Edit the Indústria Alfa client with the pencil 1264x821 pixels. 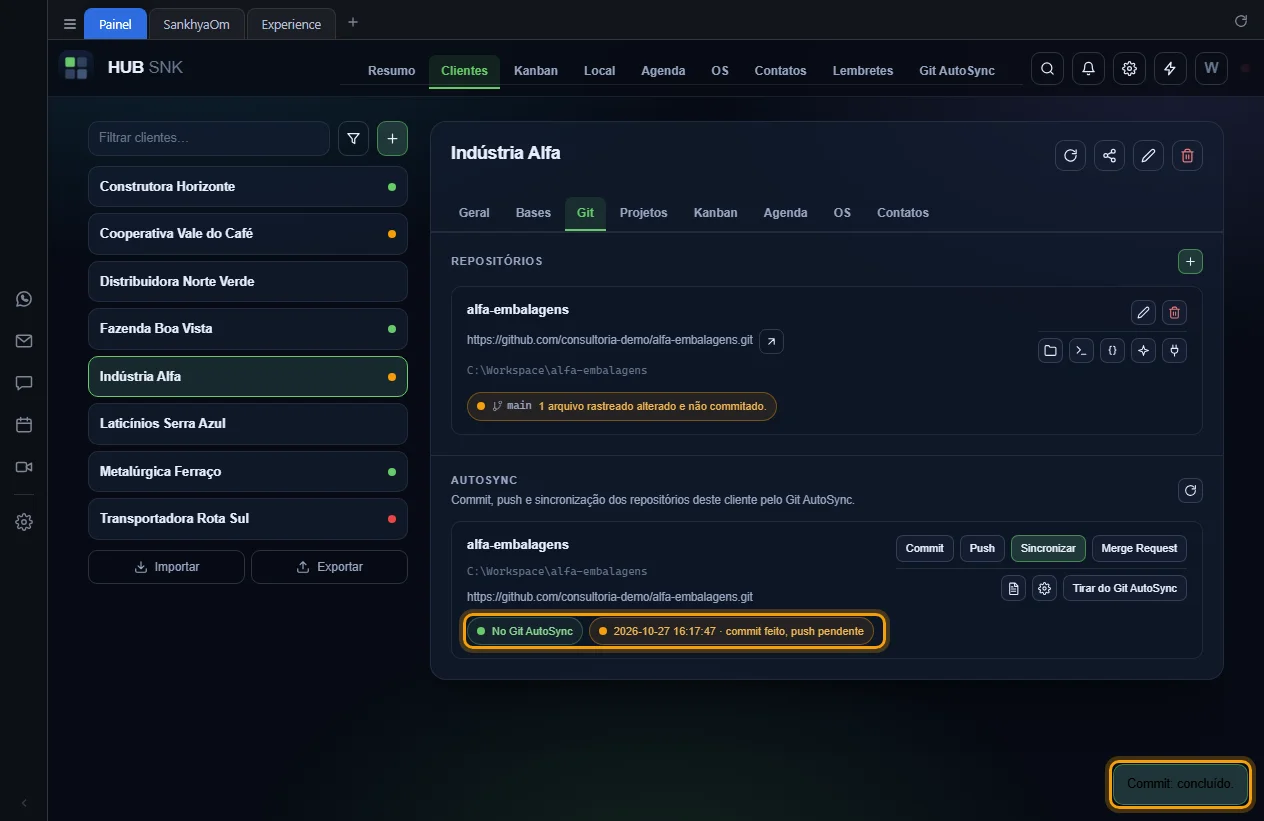[x=1148, y=155]
